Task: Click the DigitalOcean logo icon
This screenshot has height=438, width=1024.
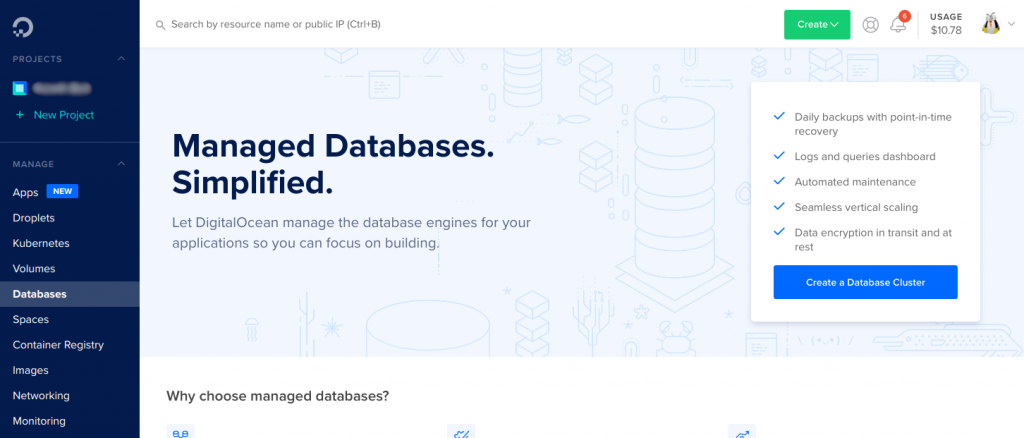Action: point(23,26)
